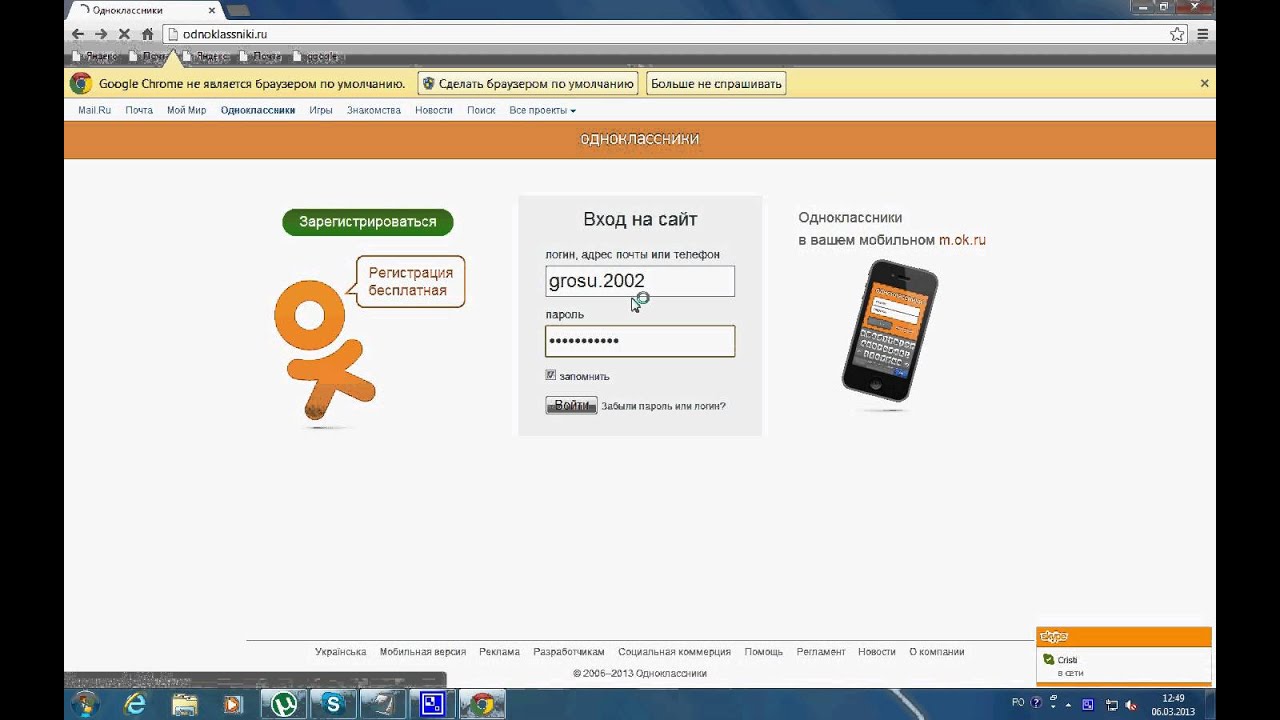Open the Cristi online Skype notification
The image size is (1280, 720).
(1123, 666)
